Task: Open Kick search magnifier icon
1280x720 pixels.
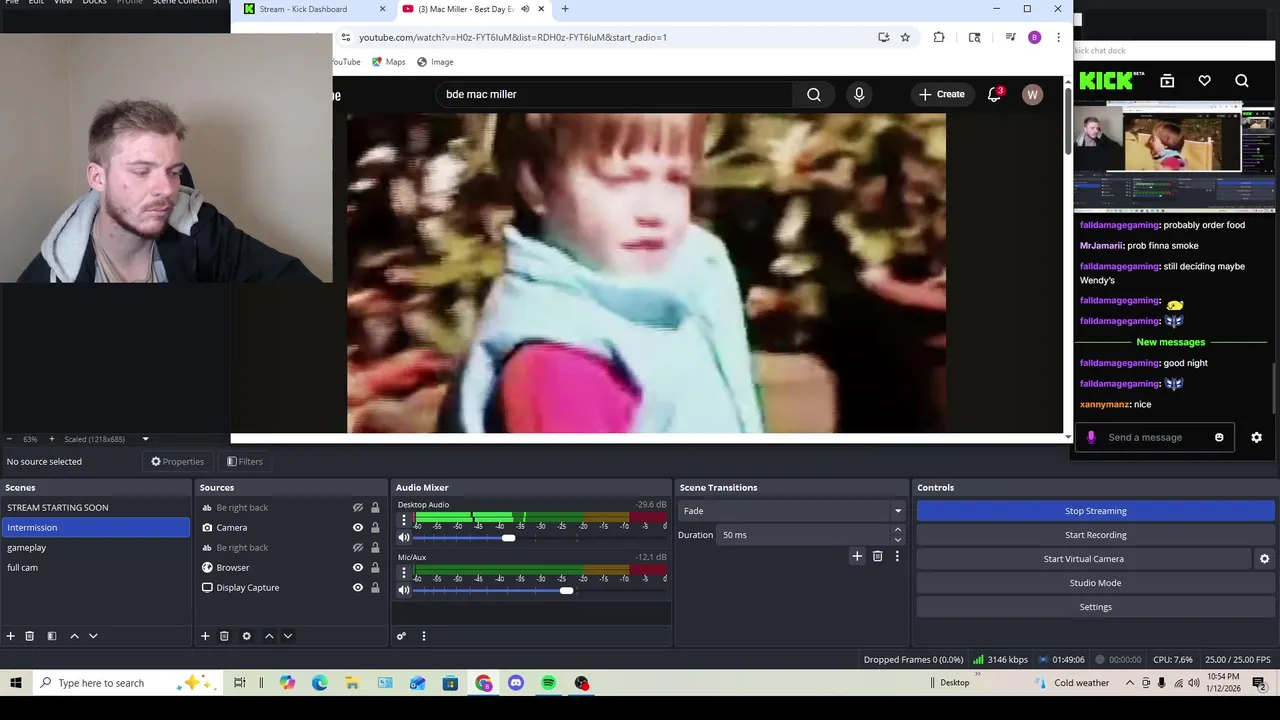Action: click(1241, 81)
